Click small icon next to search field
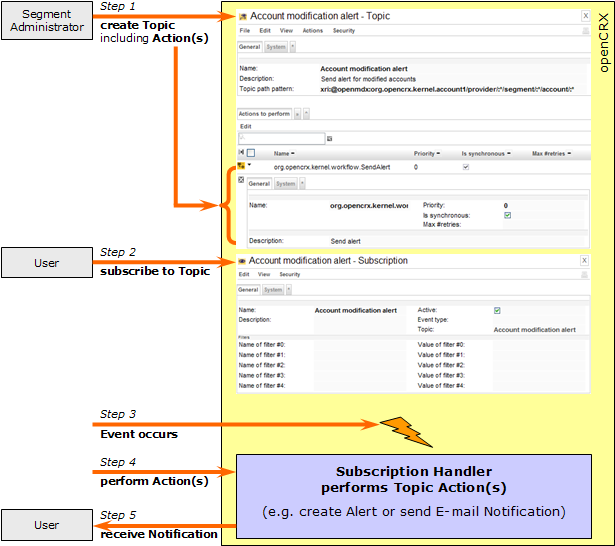Image resolution: width=615 pixels, height=546 pixels. 329,138
